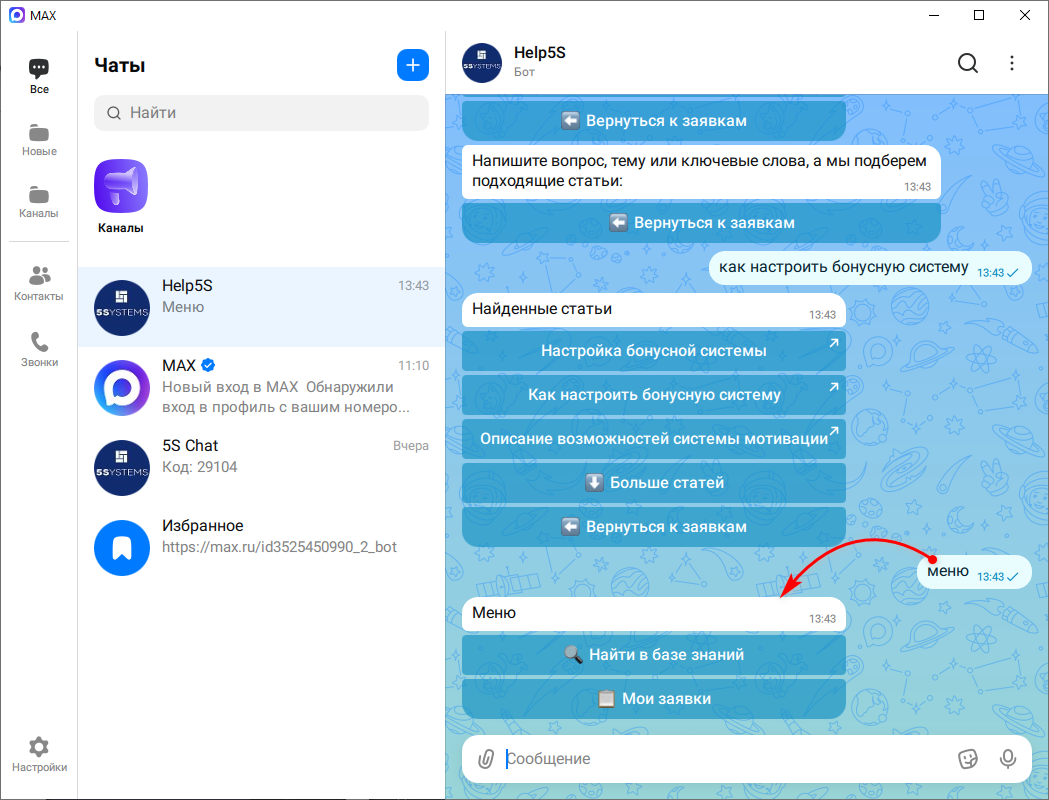1049x800 pixels.
Task: Open the Каналы folder in sidebar
Action: pos(39,202)
